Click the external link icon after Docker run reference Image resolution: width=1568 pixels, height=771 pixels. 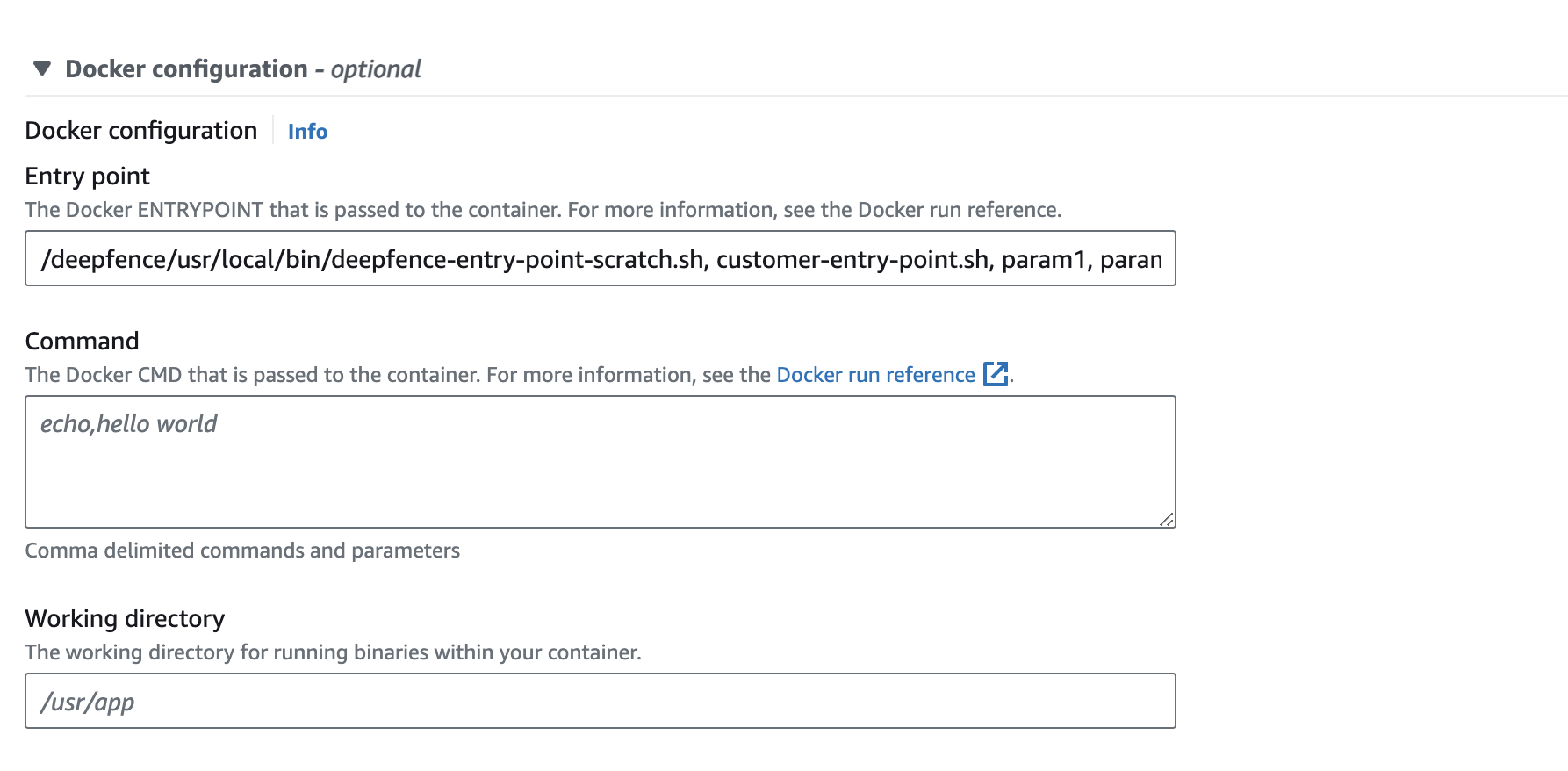996,374
